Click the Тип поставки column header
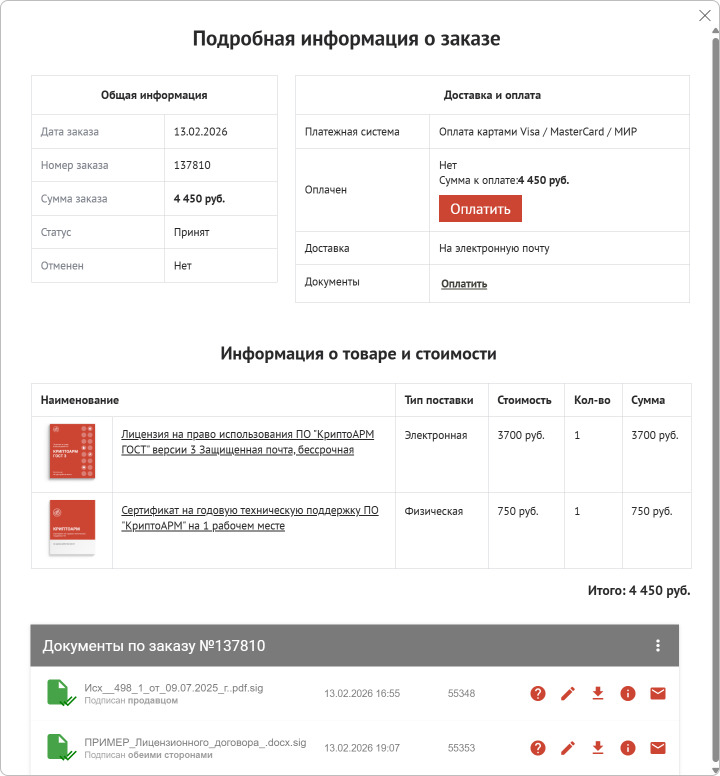The image size is (720, 776). coord(439,400)
